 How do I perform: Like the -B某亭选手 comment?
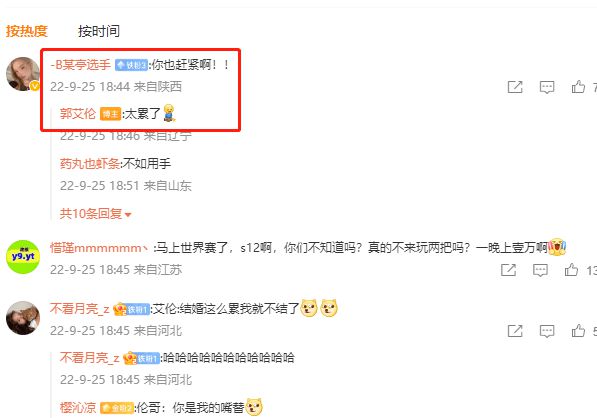coord(578,87)
